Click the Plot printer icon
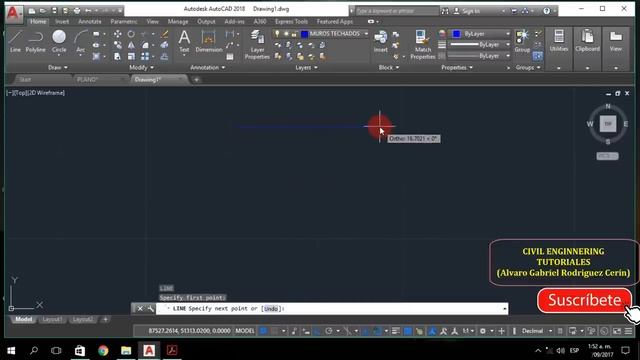This screenshot has height=360, width=640. pyautogui.click(x=77, y=11)
